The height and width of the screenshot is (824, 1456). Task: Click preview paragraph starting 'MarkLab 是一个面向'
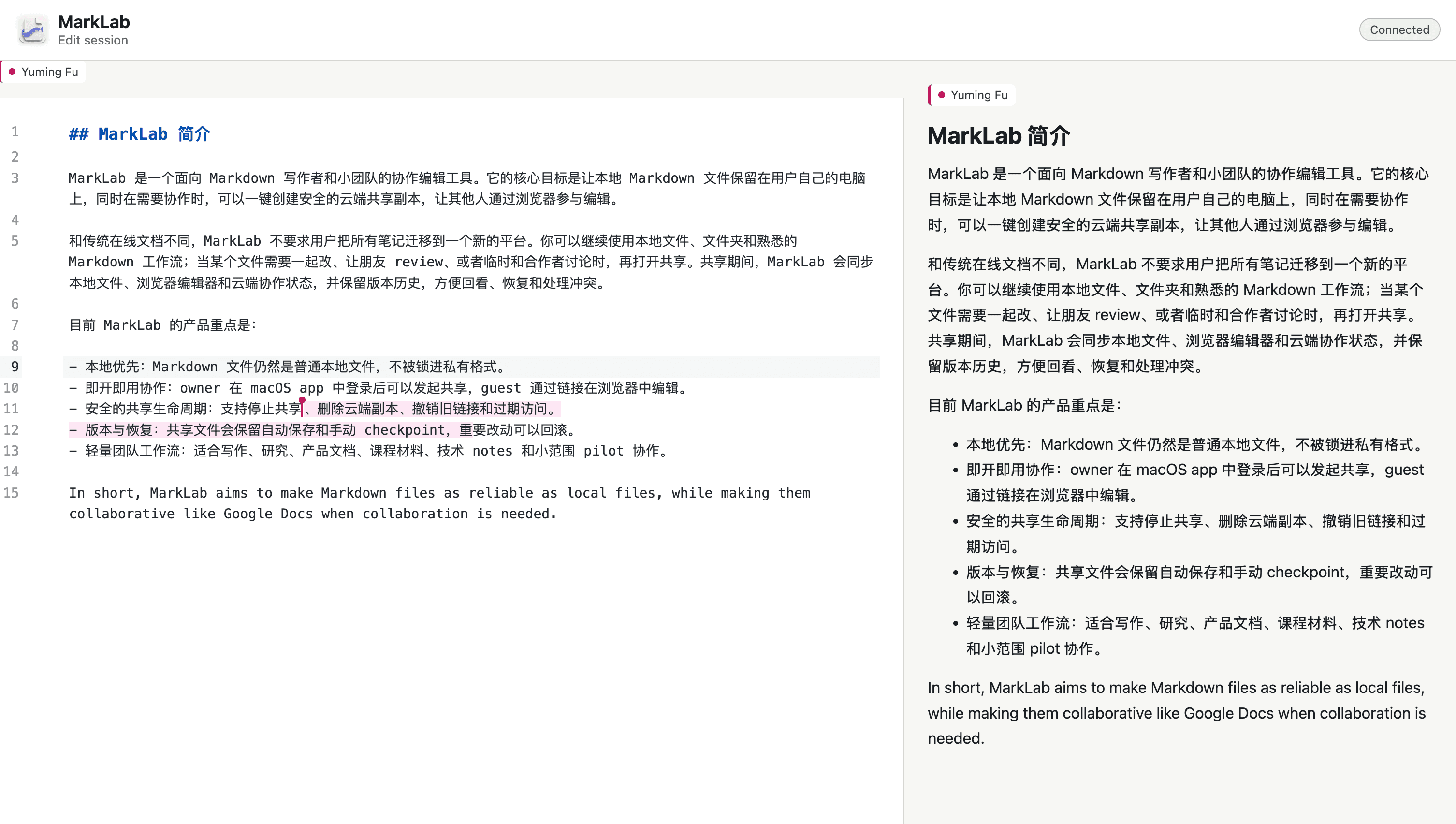[x=1178, y=199]
